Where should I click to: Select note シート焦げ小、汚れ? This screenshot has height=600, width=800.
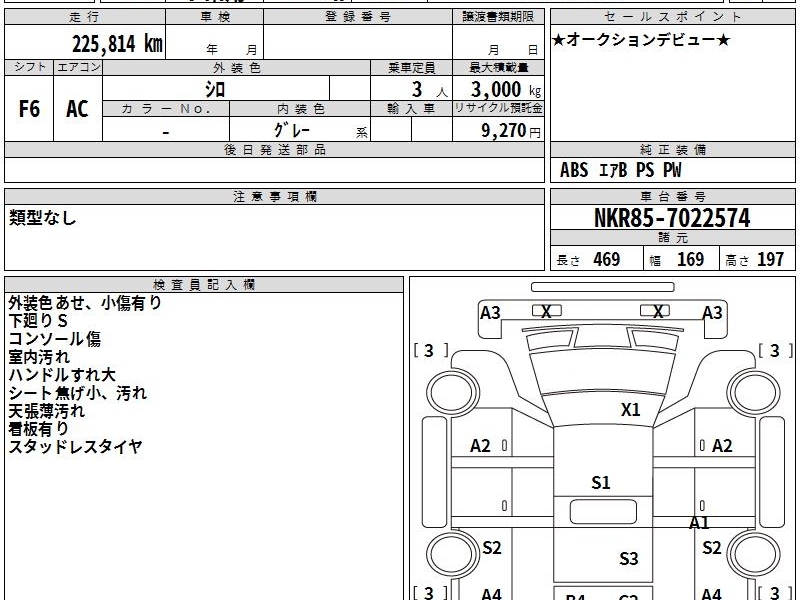point(78,392)
